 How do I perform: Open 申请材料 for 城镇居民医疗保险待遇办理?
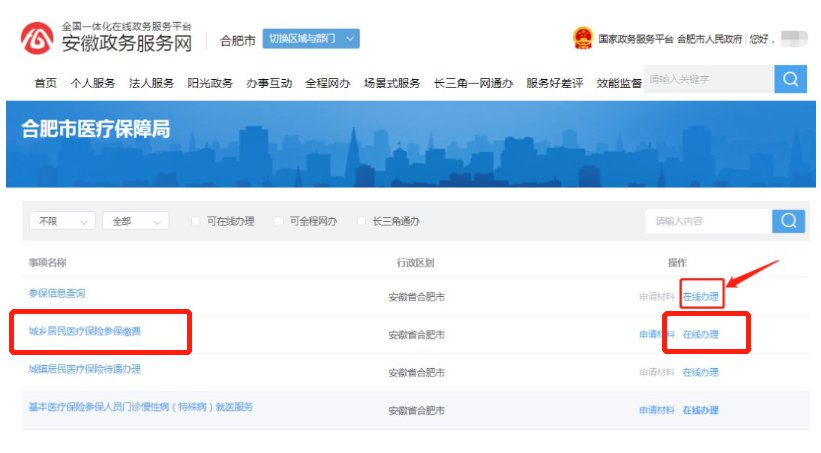657,372
